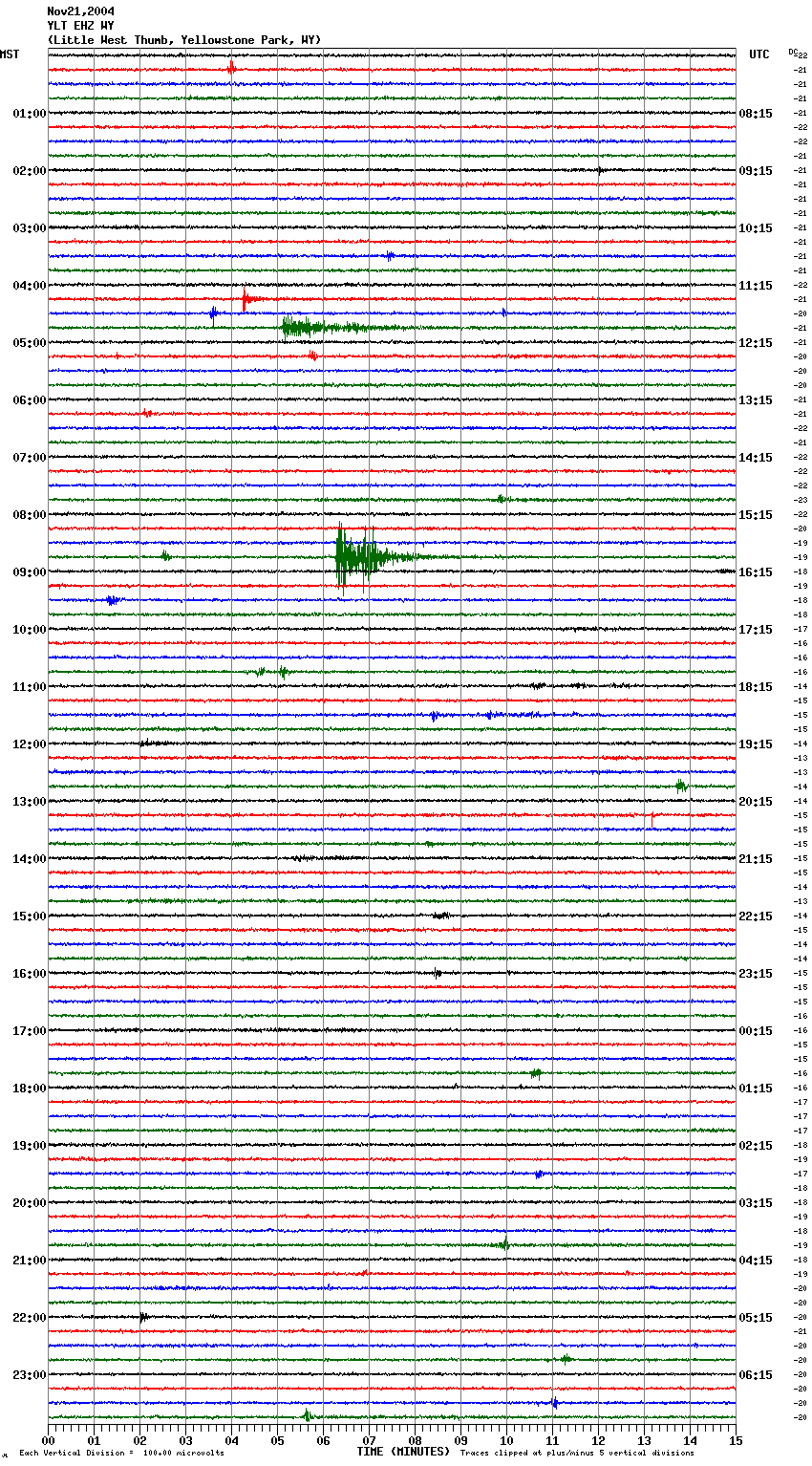The width and height of the screenshot is (812, 1466).
Task: Click the 10:15 UTC time label
Action: 756,228
